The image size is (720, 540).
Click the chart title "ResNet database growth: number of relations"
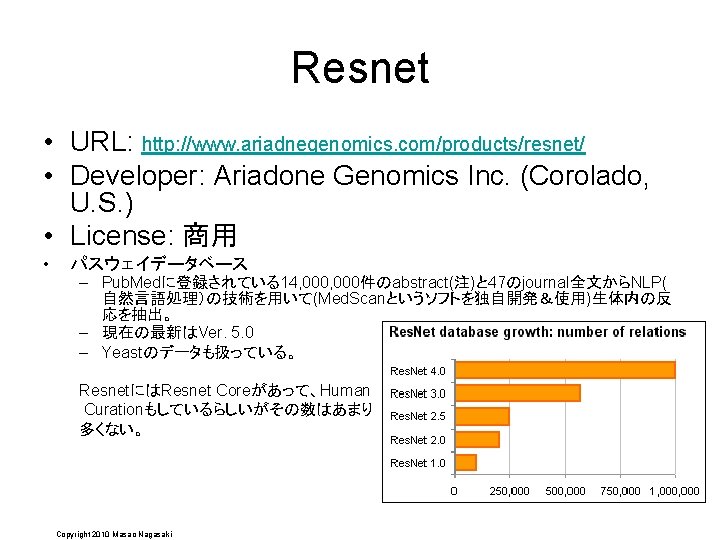(537, 332)
